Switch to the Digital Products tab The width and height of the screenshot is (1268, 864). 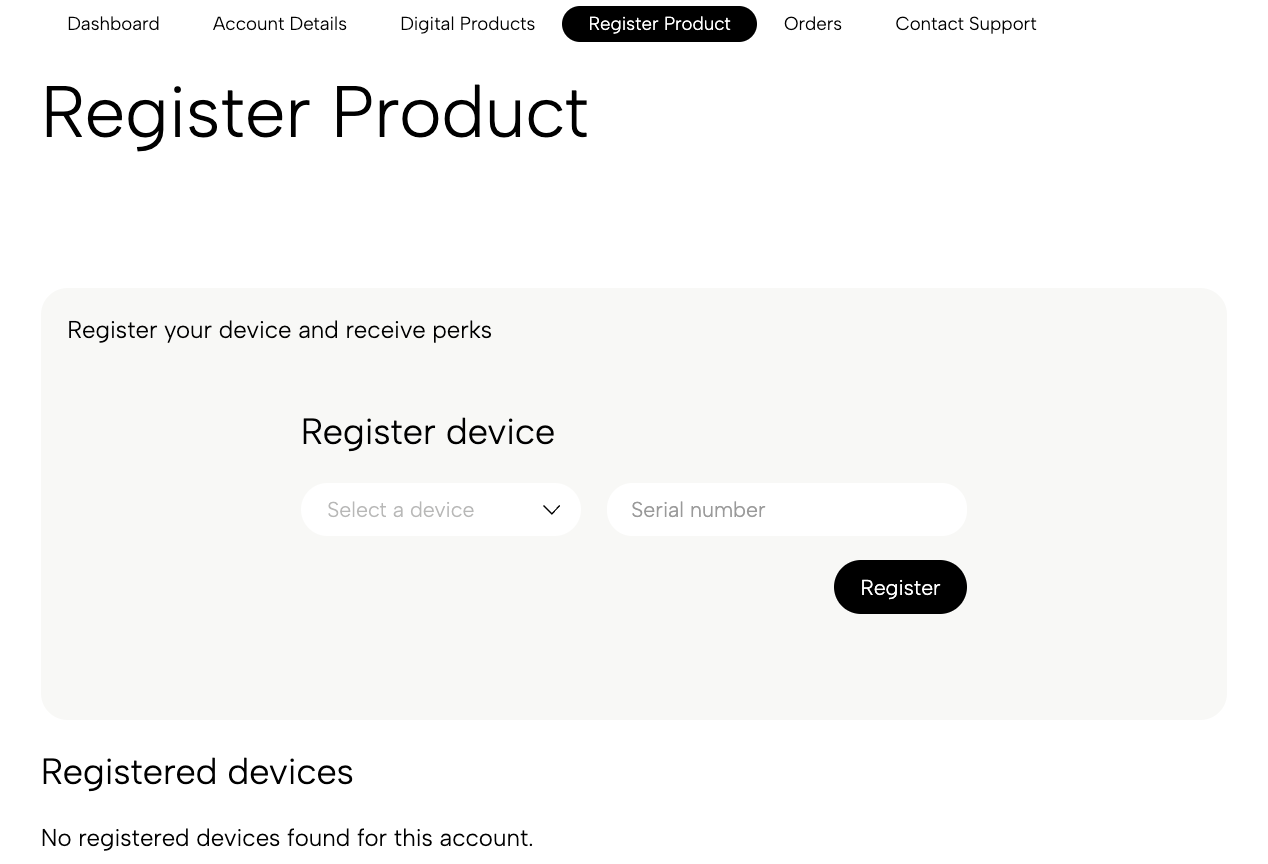point(467,24)
